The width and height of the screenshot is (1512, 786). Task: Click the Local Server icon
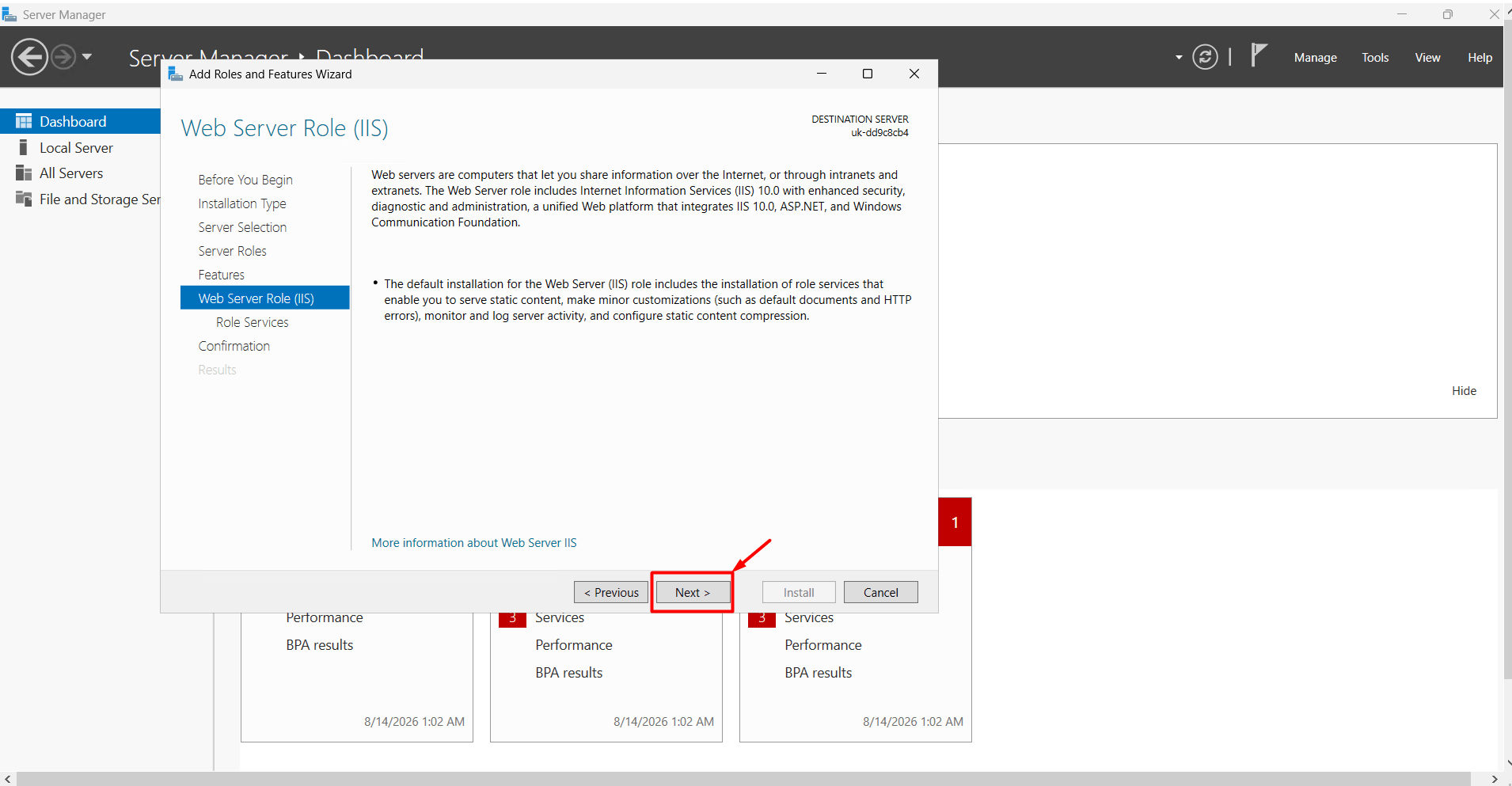point(24,147)
